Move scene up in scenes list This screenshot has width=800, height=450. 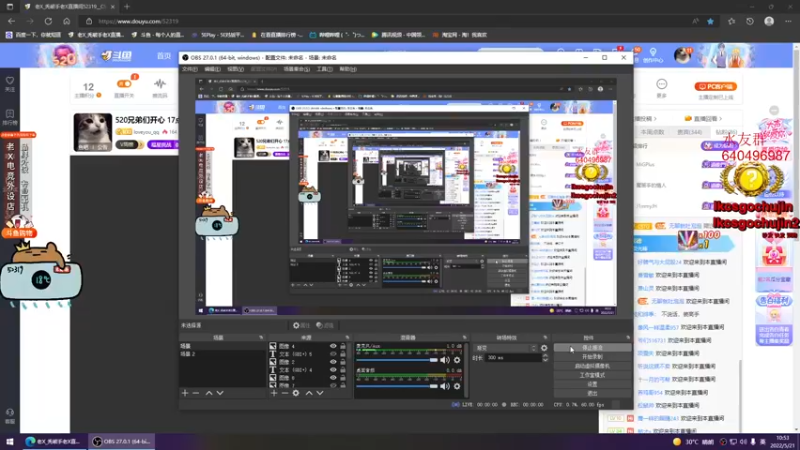point(209,393)
